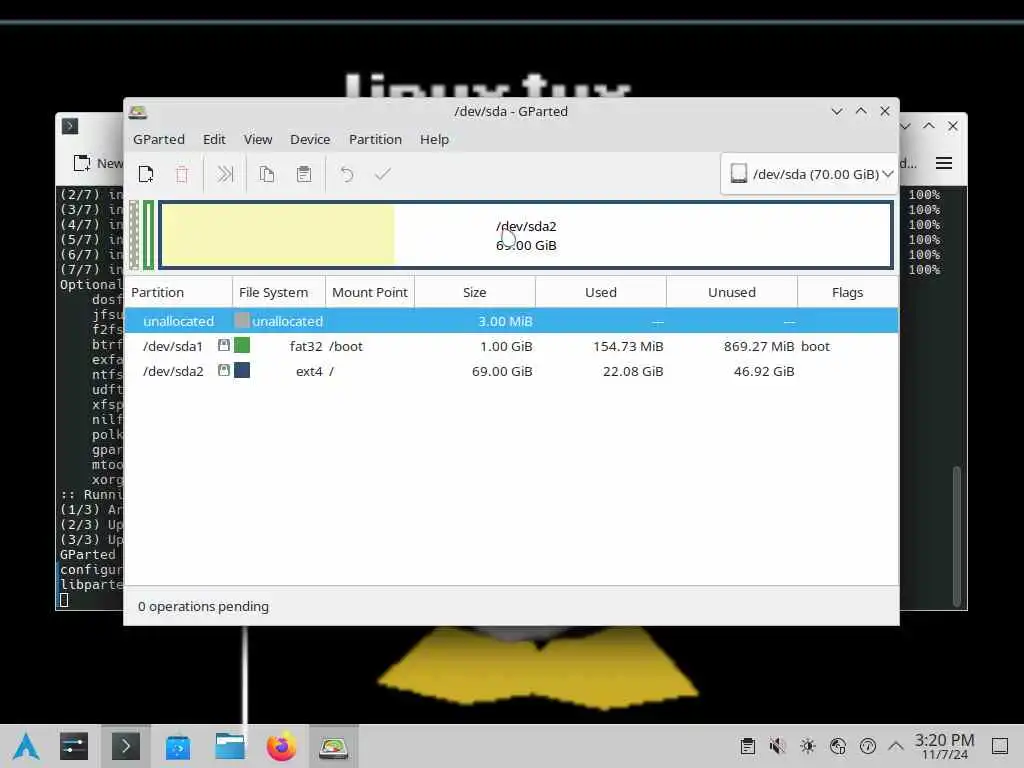Select the /dev/sda1 partition row

pos(511,346)
